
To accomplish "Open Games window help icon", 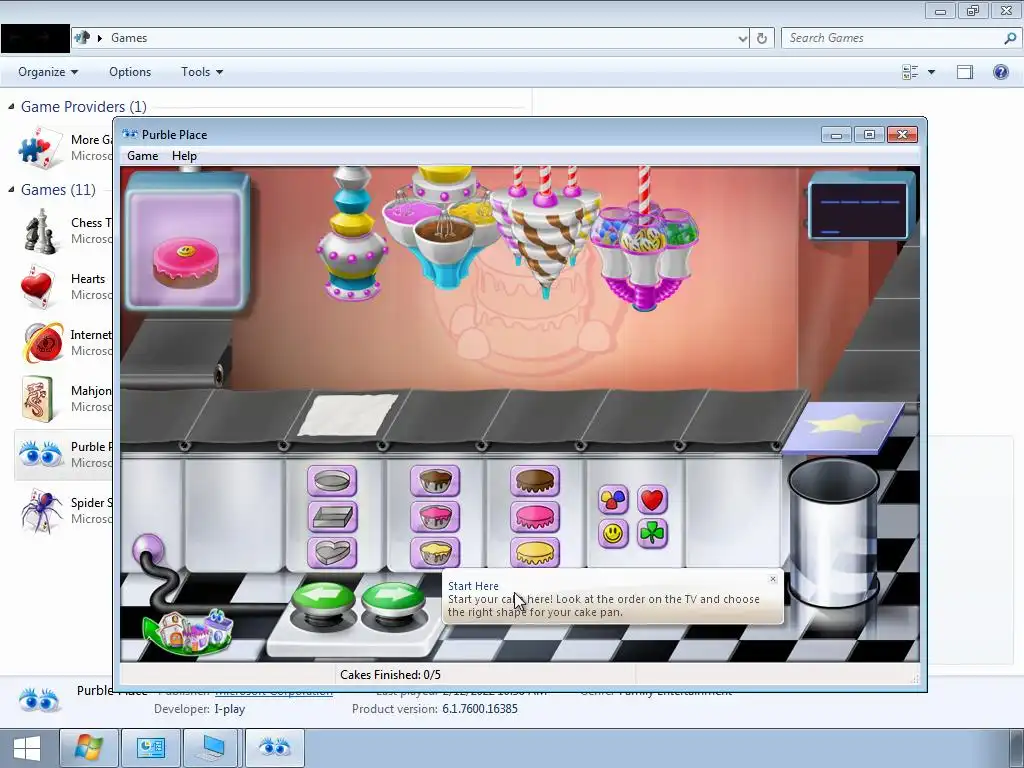I will tap(1000, 72).
